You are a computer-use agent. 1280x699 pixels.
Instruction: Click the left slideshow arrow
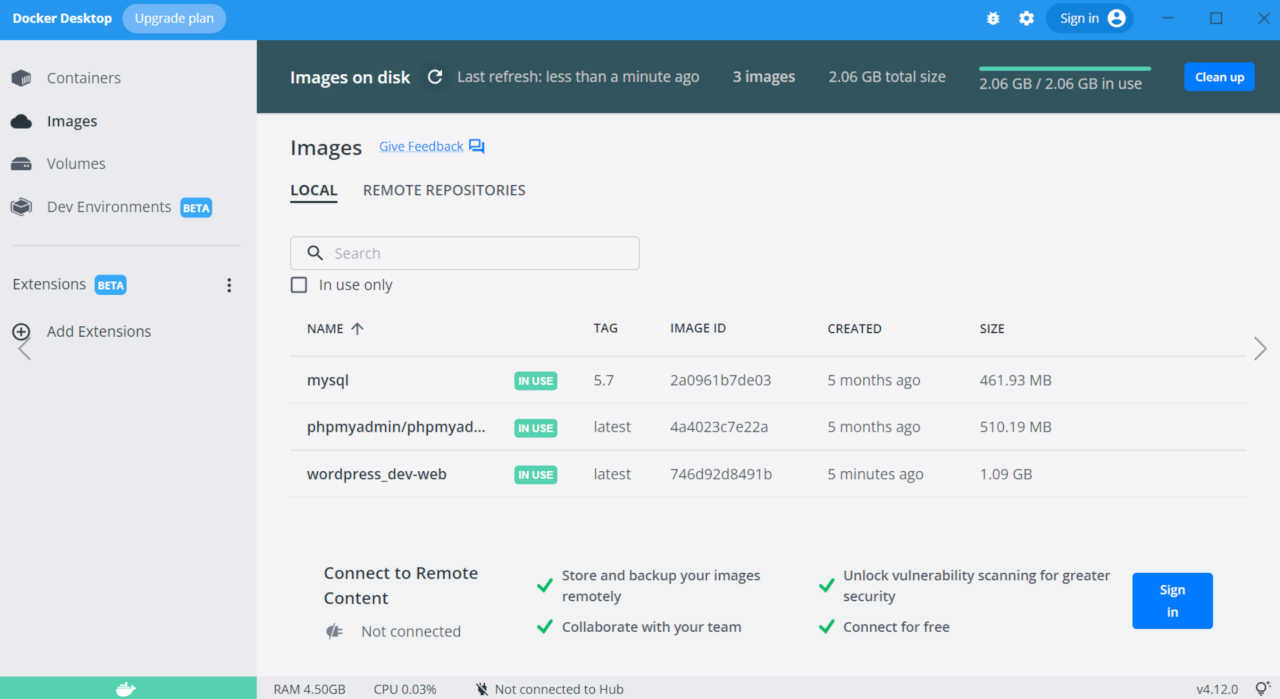click(x=25, y=348)
